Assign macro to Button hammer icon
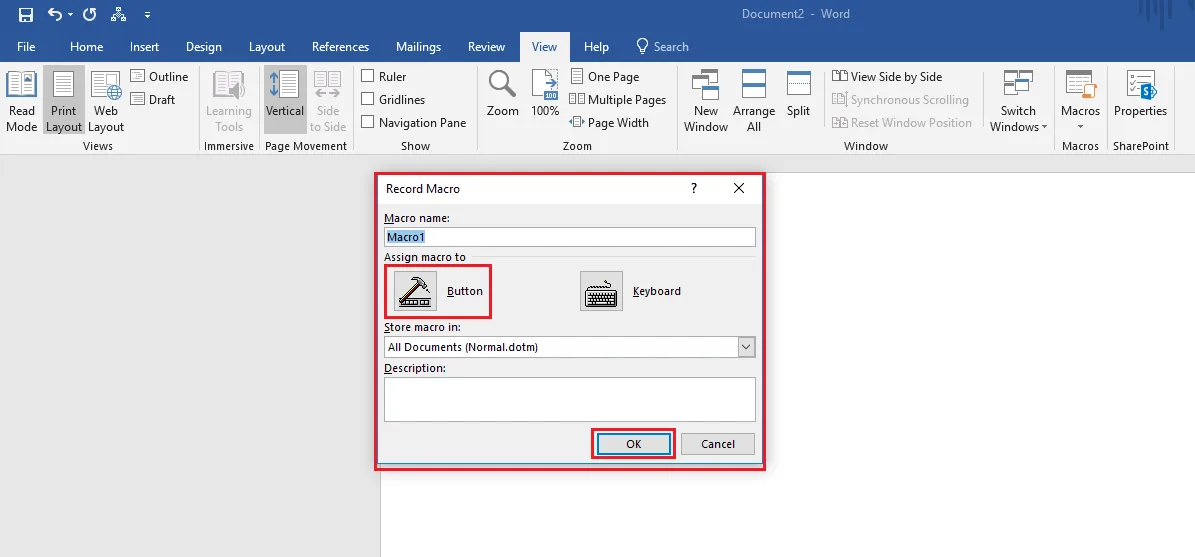Image resolution: width=1195 pixels, height=557 pixels. [x=415, y=291]
